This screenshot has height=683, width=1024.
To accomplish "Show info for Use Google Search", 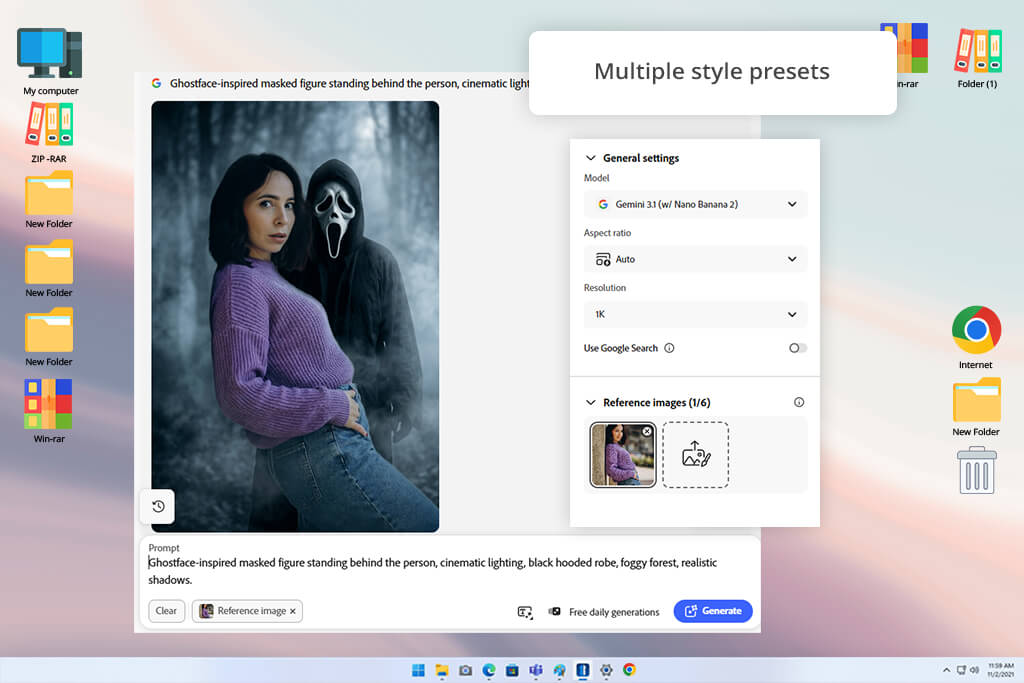I will [669, 348].
